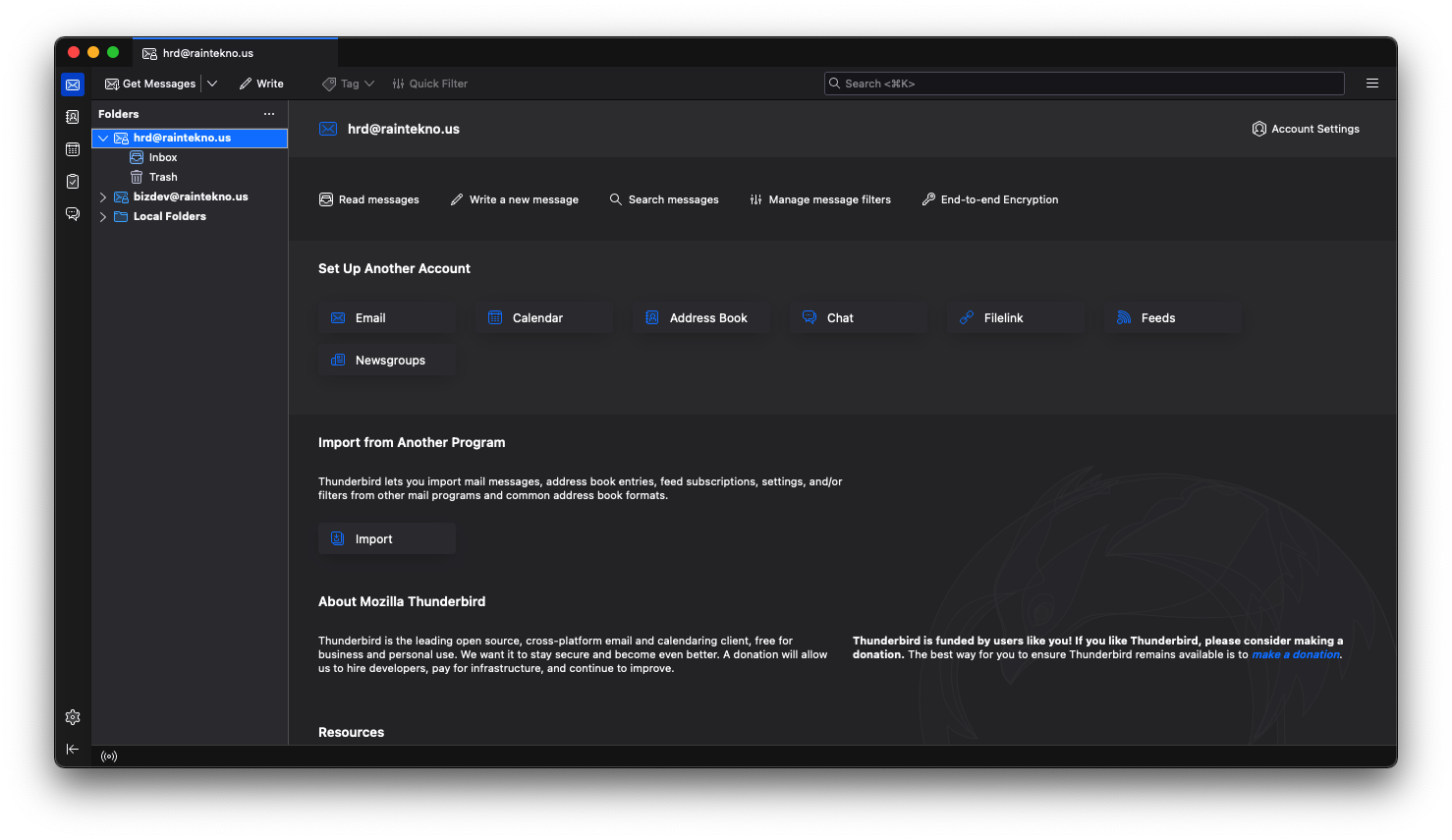1452x840 pixels.
Task: Collapse the hrd@raintekno.us account tree
Action: click(x=103, y=139)
